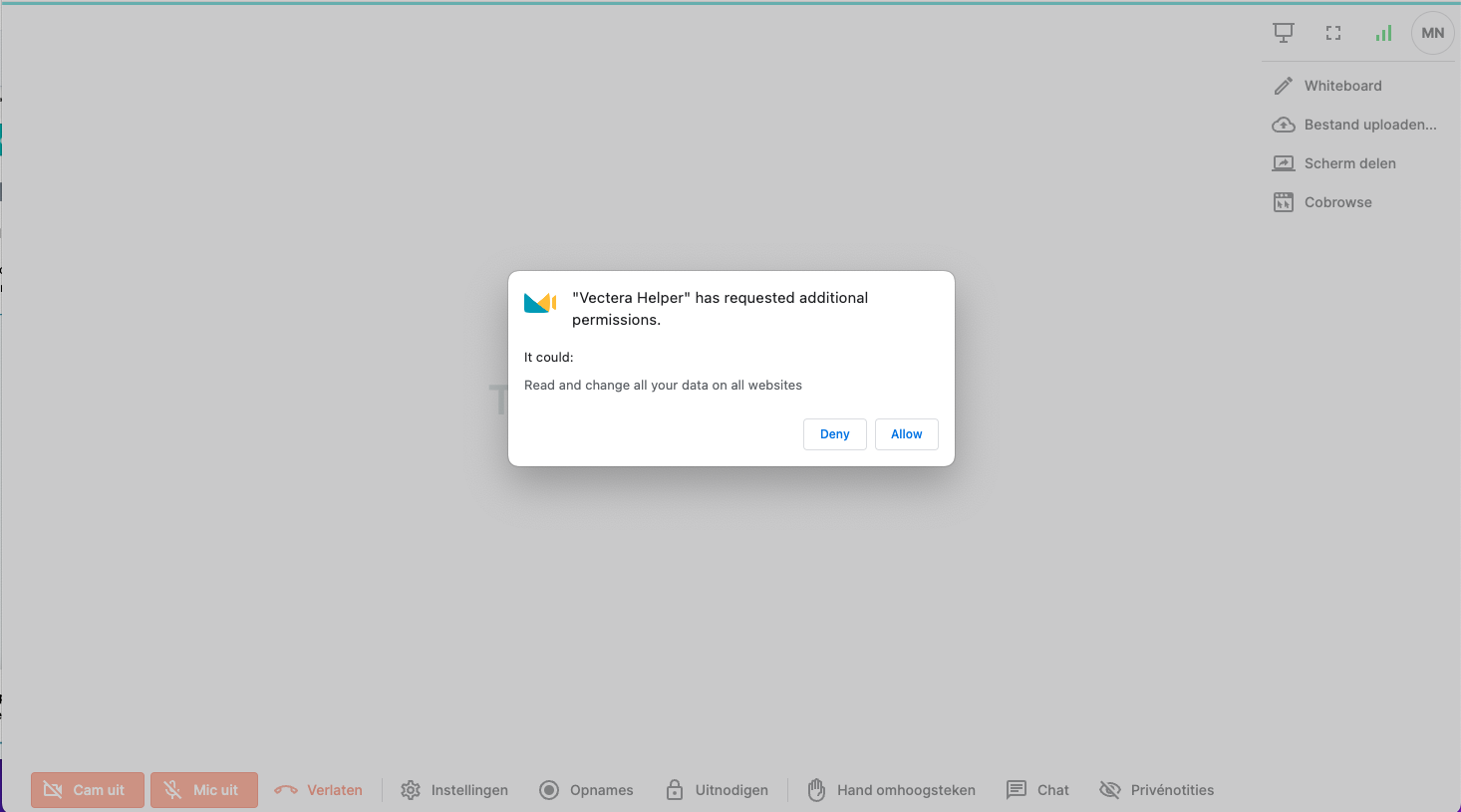Click the screen share icon
This screenshot has width=1461, height=812.
coord(1284,163)
